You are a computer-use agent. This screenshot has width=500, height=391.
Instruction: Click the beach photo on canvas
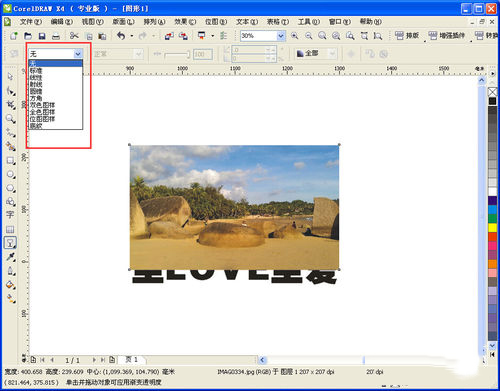[x=234, y=207]
